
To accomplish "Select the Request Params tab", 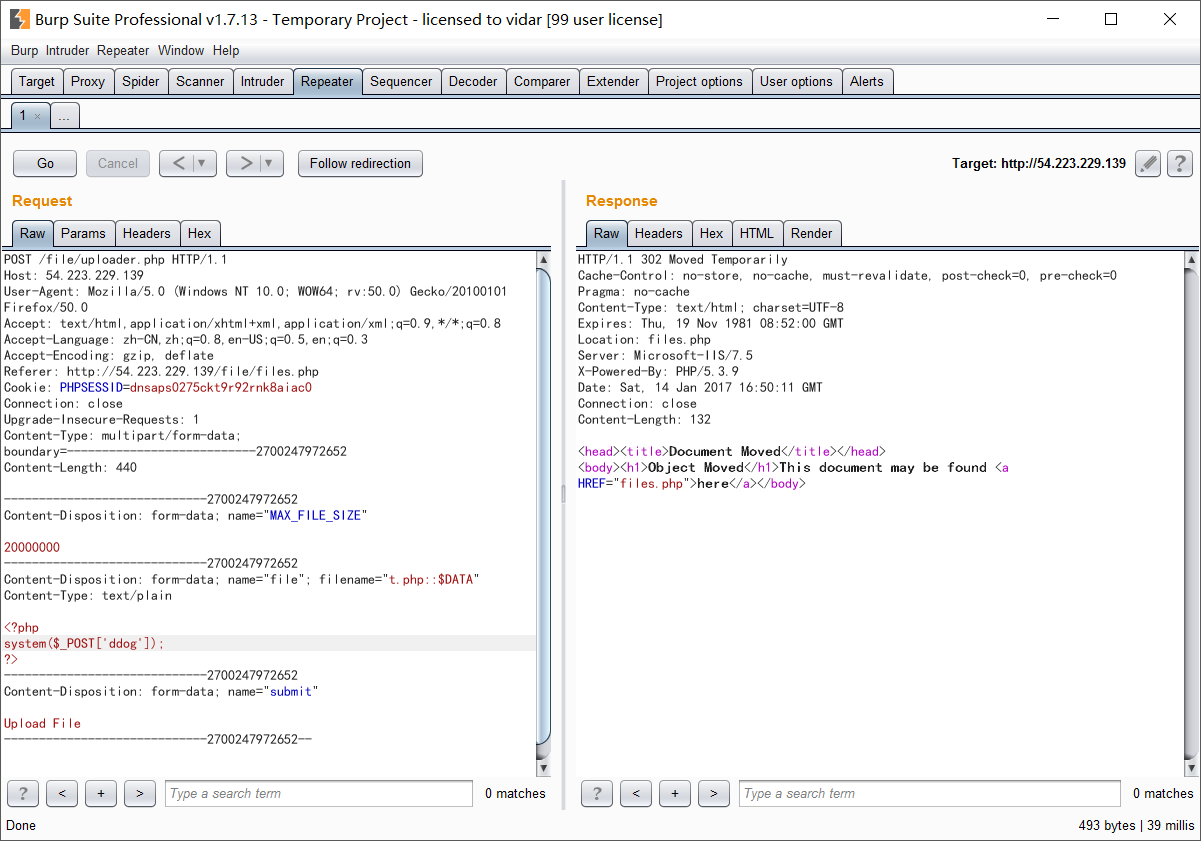I will click(83, 233).
